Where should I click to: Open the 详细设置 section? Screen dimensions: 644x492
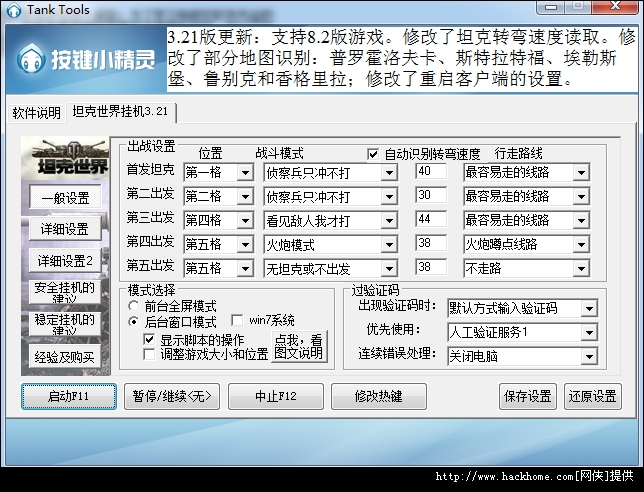tap(65, 228)
